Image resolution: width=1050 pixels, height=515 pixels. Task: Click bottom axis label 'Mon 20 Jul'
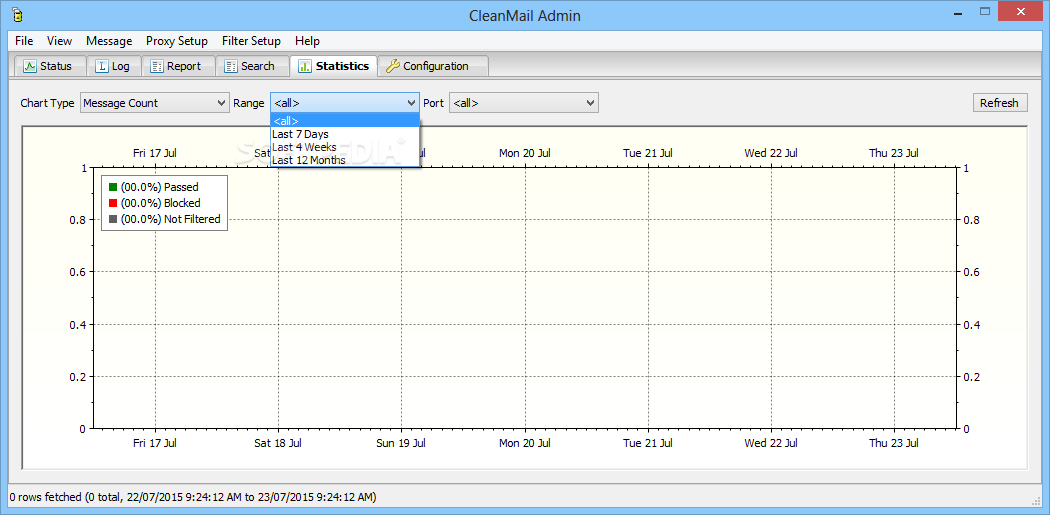[x=525, y=443]
